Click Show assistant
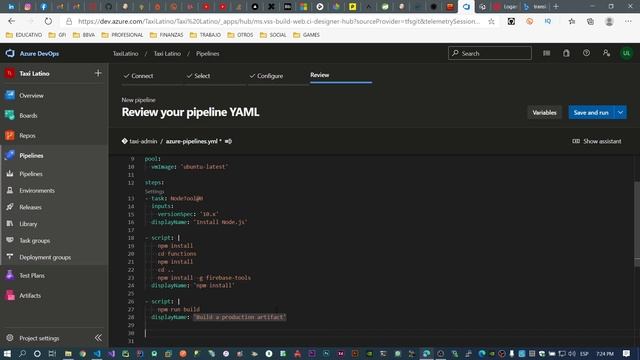 pos(597,141)
